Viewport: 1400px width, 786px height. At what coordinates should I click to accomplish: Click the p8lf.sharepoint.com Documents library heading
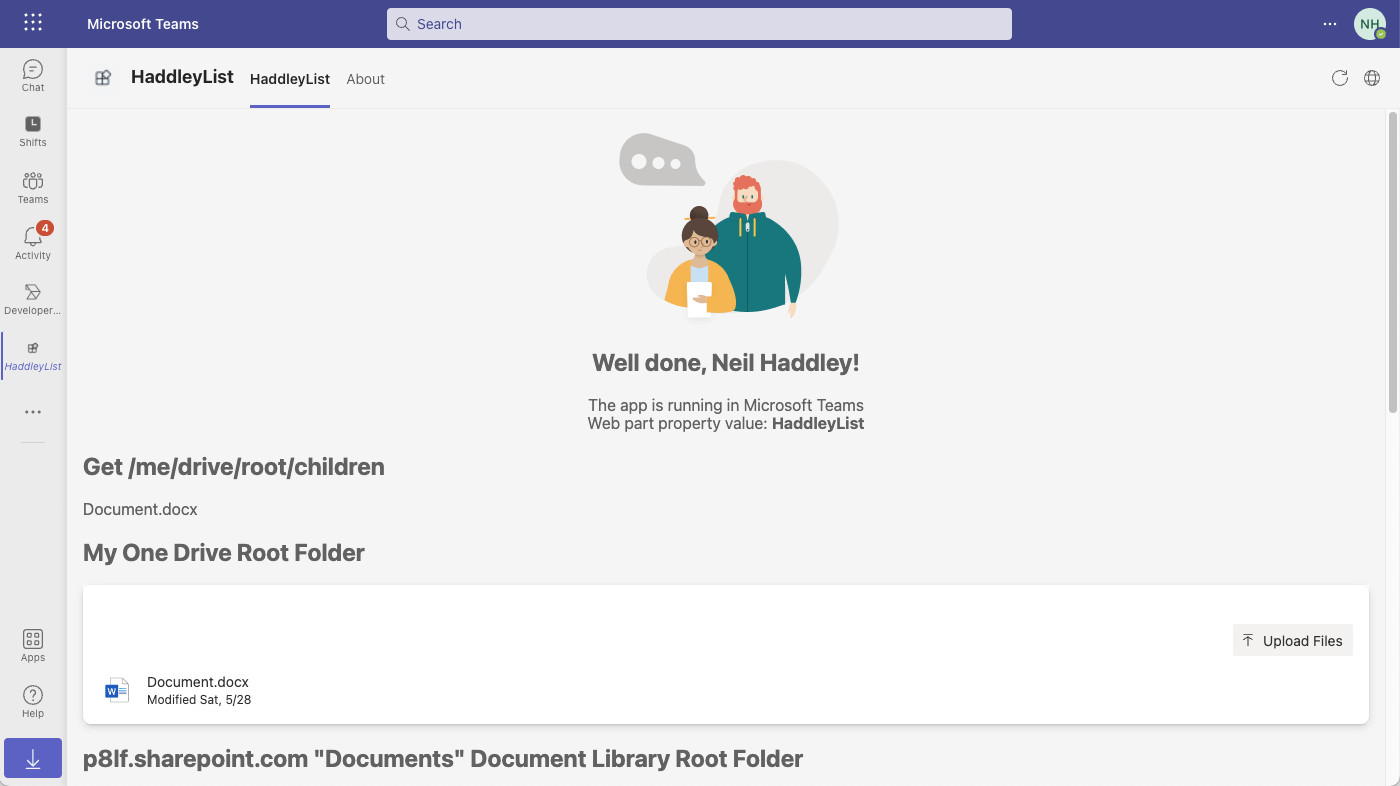443,759
